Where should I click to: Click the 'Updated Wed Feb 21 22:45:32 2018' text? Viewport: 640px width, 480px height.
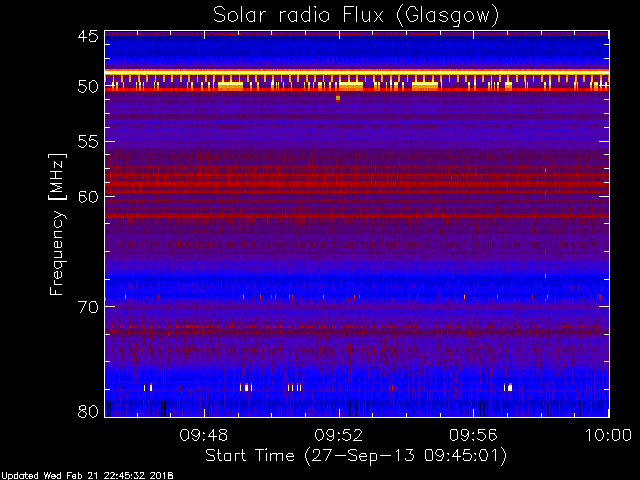coord(87,476)
